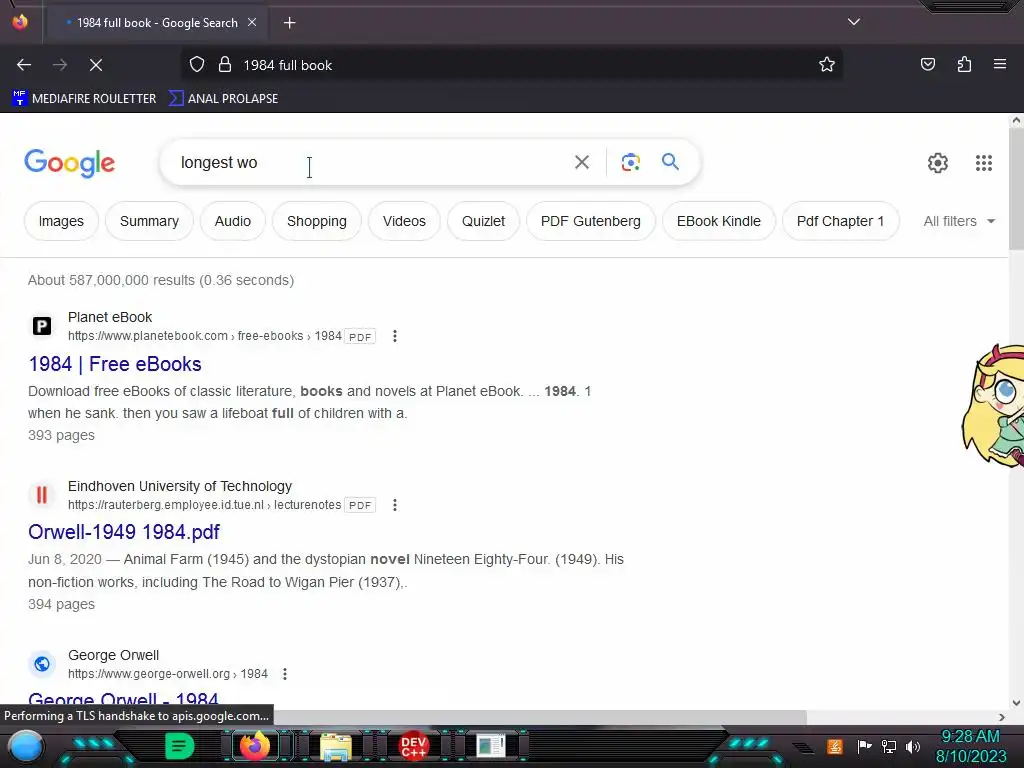
Task: Click the Planet eBook favicon
Action: click(x=42, y=326)
